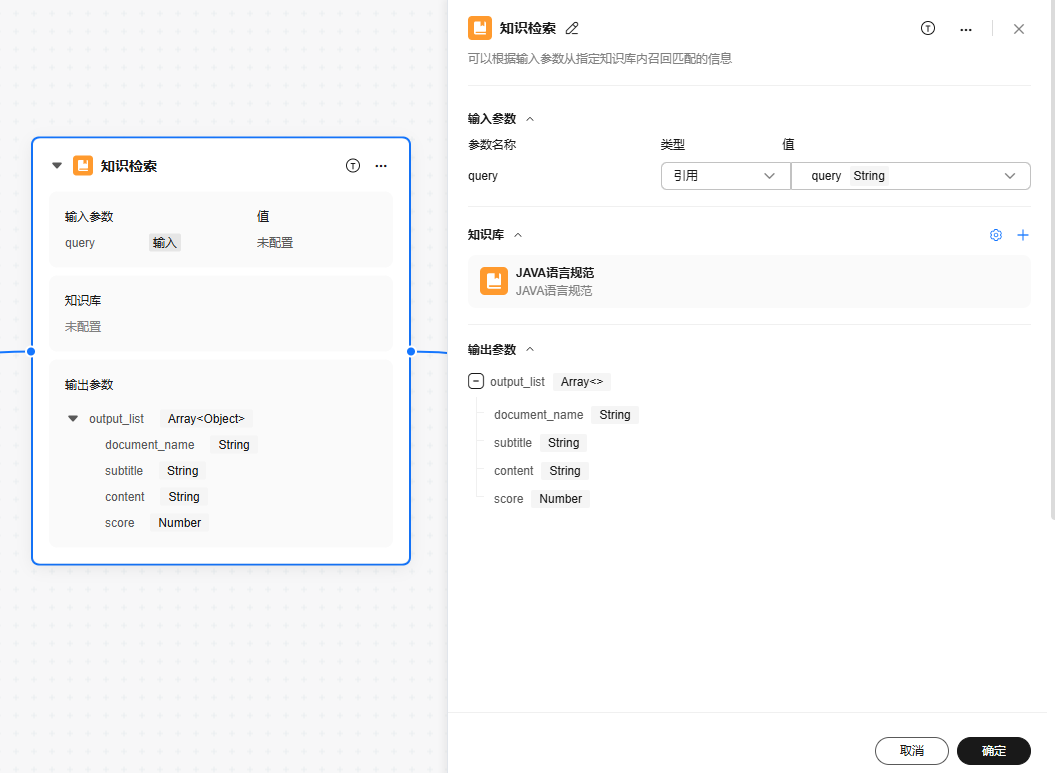Click the circled T icon on canvas node
Screen dimensions: 1055x773
(x=352, y=166)
